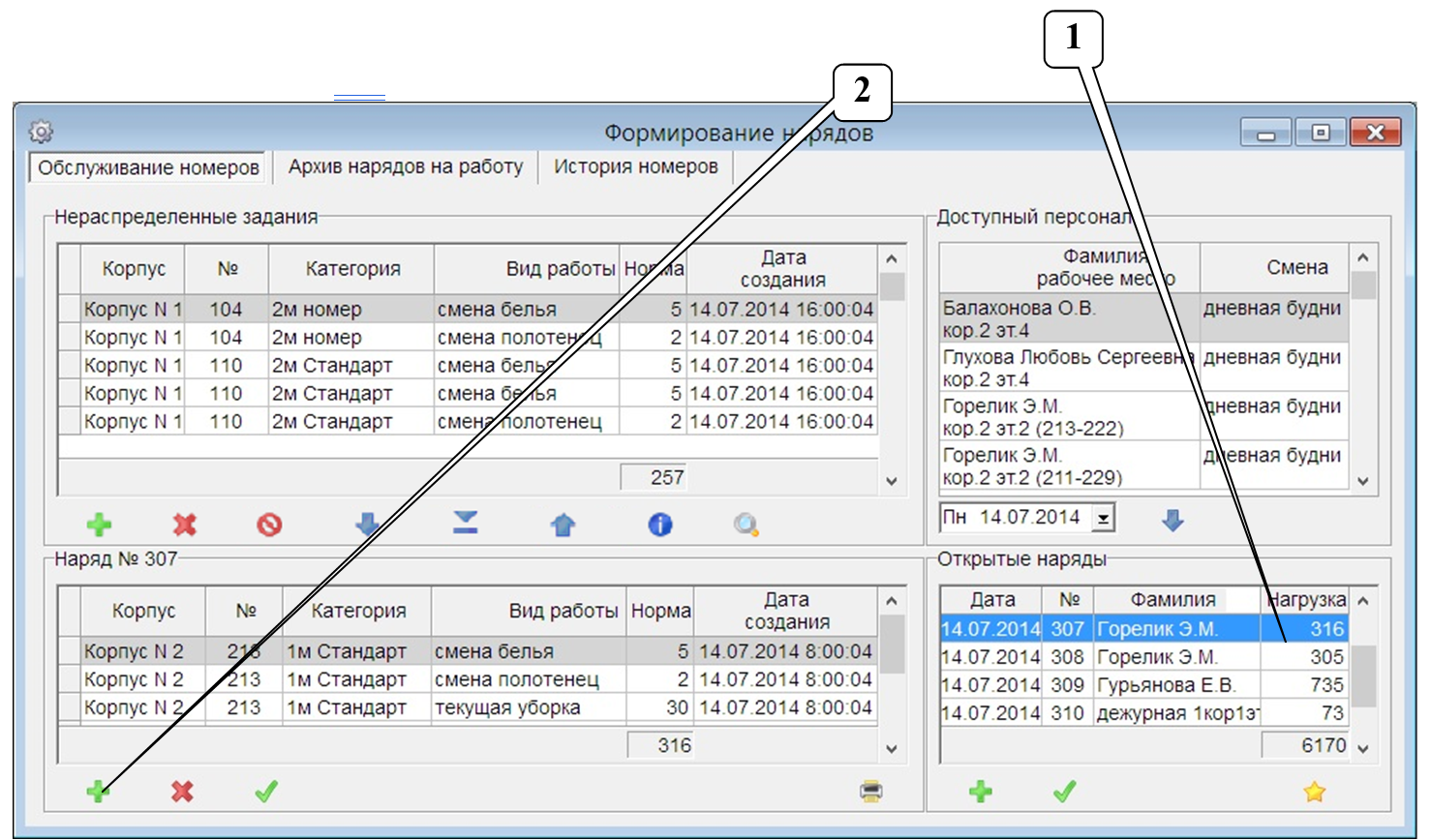Click the blue info icon in unassigned tasks toolbar
This screenshot has height=840, width=1431.
click(659, 525)
